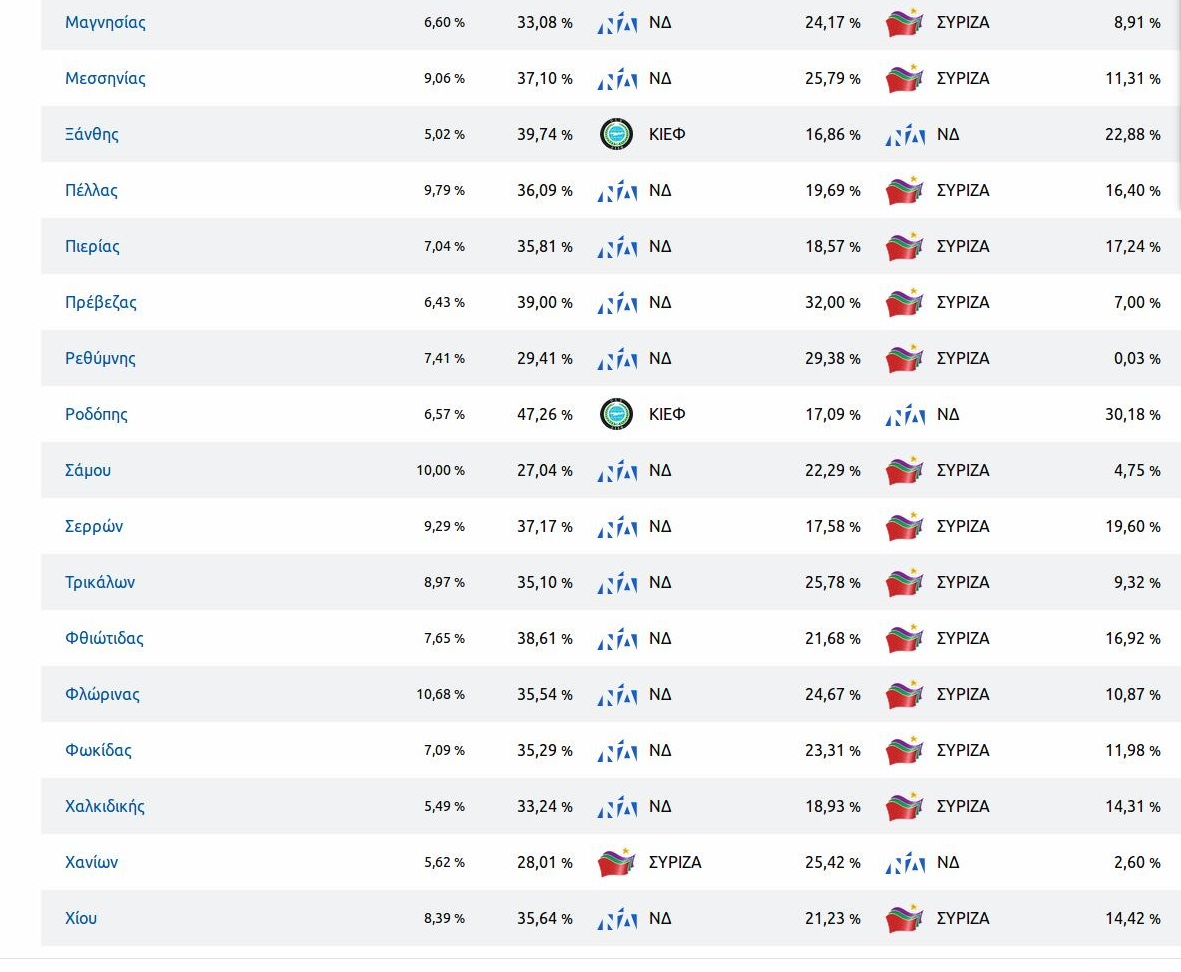Click the ΝΔ logo in the Χίου row
This screenshot has width=1181, height=972.
point(617,919)
